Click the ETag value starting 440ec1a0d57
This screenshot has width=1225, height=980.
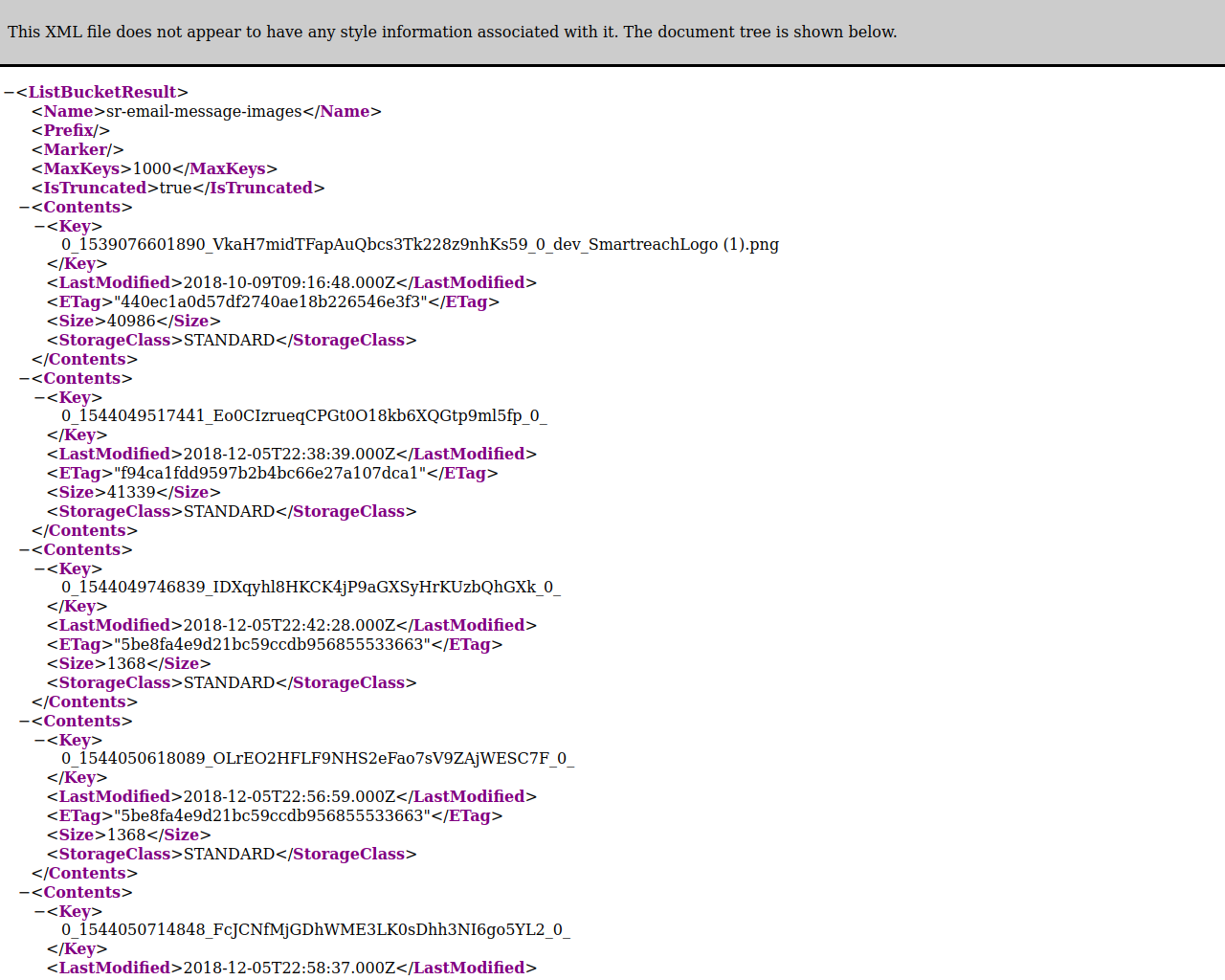[x=271, y=302]
